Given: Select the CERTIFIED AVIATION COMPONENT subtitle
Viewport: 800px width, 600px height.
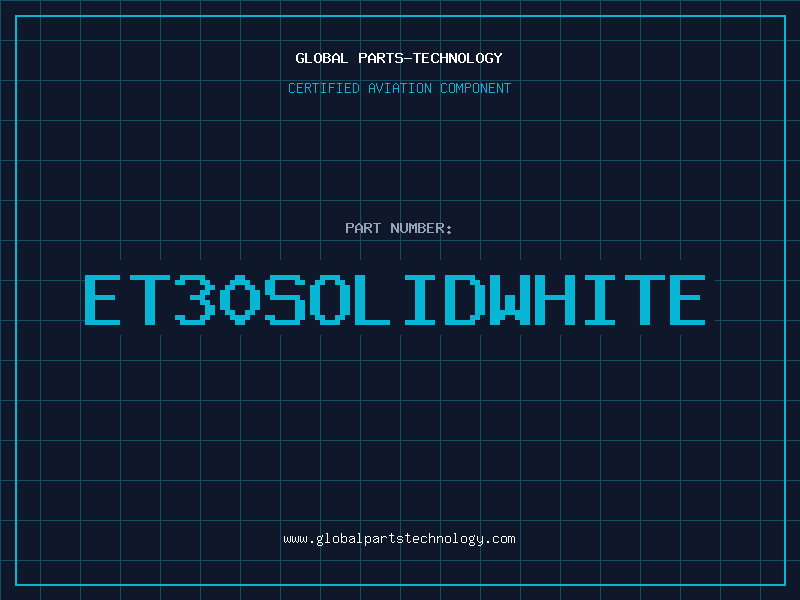Looking at the screenshot, I should click(399, 88).
